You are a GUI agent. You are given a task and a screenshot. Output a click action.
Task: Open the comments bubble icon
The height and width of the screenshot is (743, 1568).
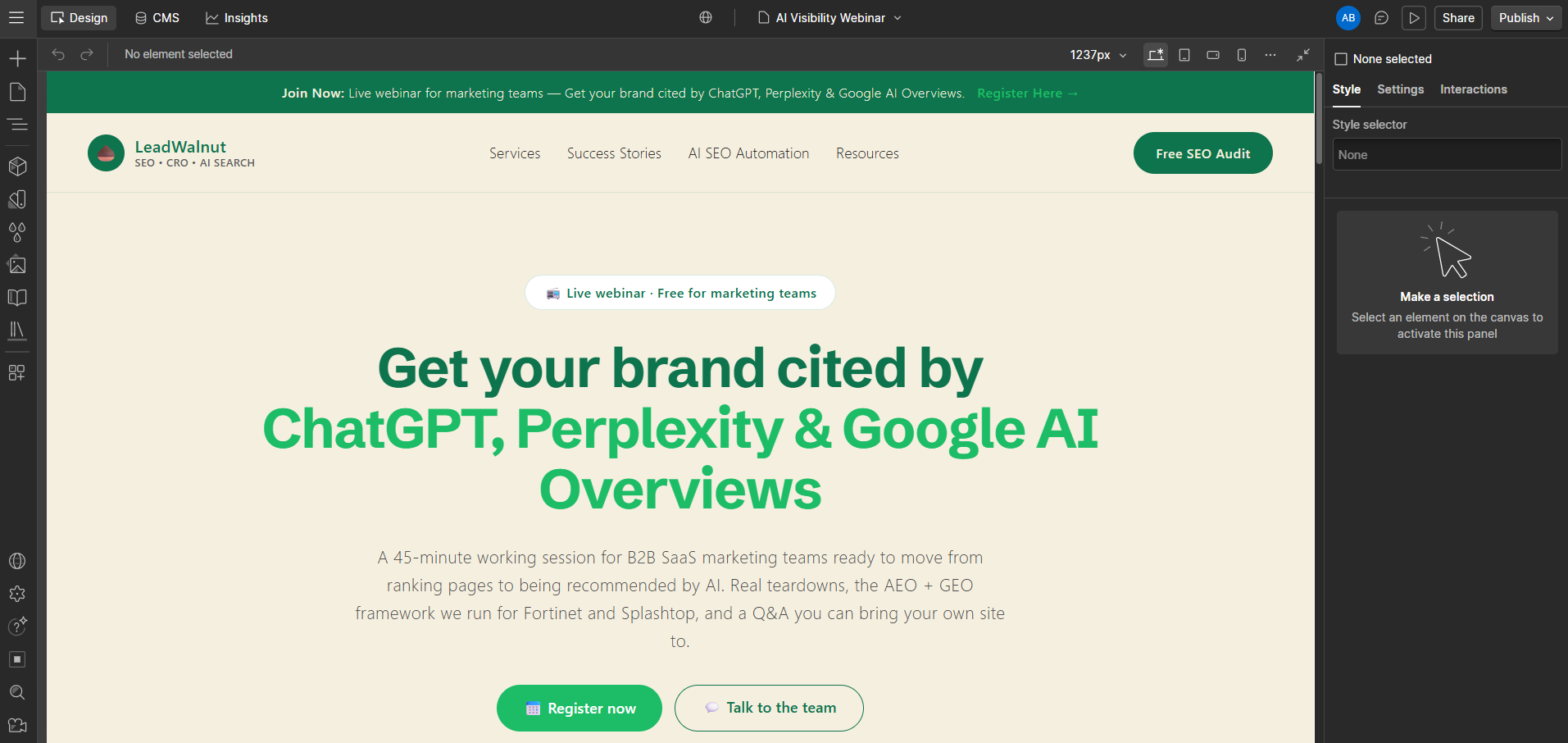[1381, 17]
